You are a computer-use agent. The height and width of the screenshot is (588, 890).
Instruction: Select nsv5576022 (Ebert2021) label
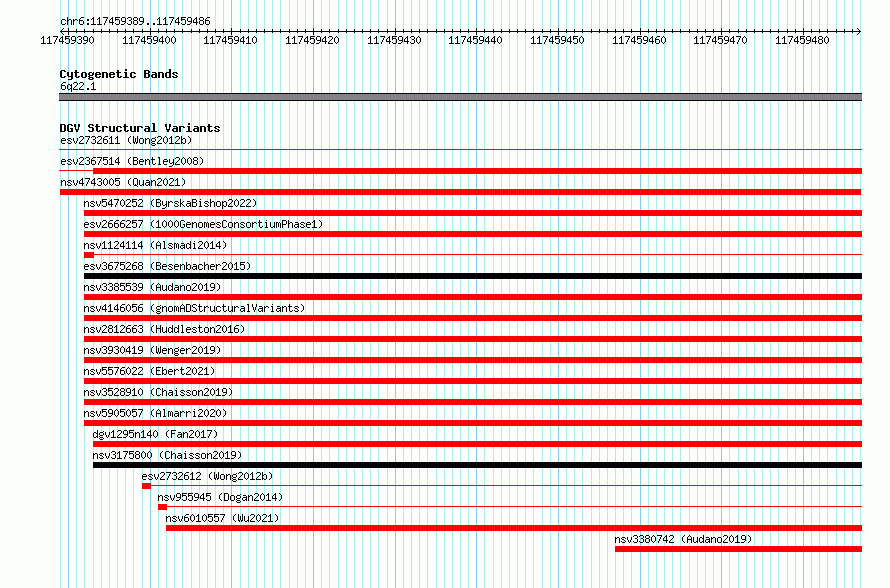tap(149, 371)
